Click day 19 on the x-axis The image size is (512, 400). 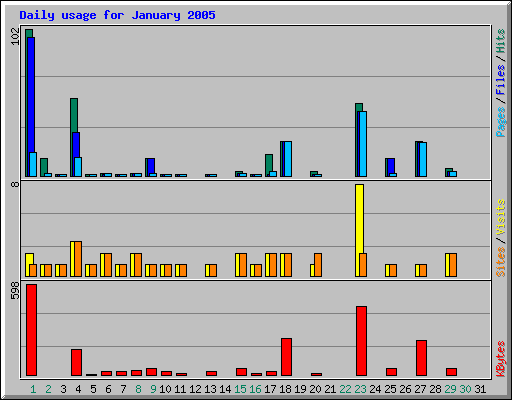pyautogui.click(x=300, y=389)
